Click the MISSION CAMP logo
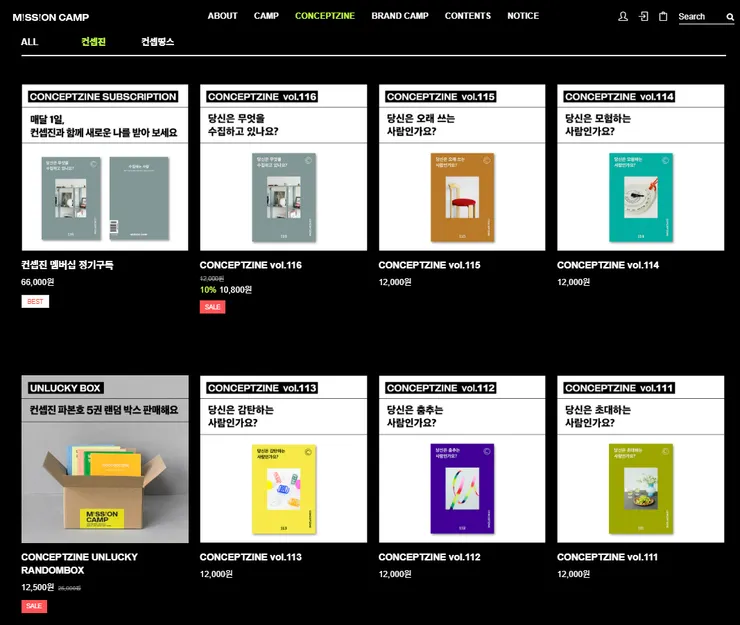The width and height of the screenshot is (740, 625). coord(50,17)
